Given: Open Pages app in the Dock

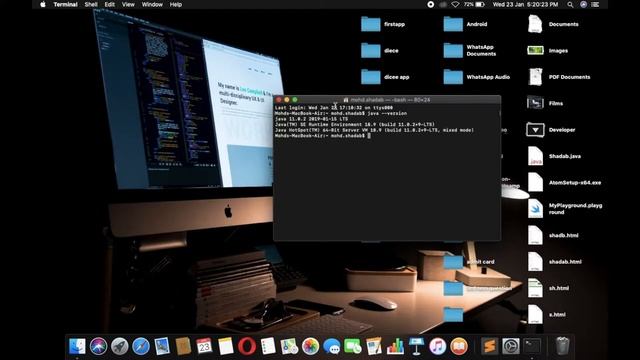Looking at the screenshot, I should click(374, 346).
